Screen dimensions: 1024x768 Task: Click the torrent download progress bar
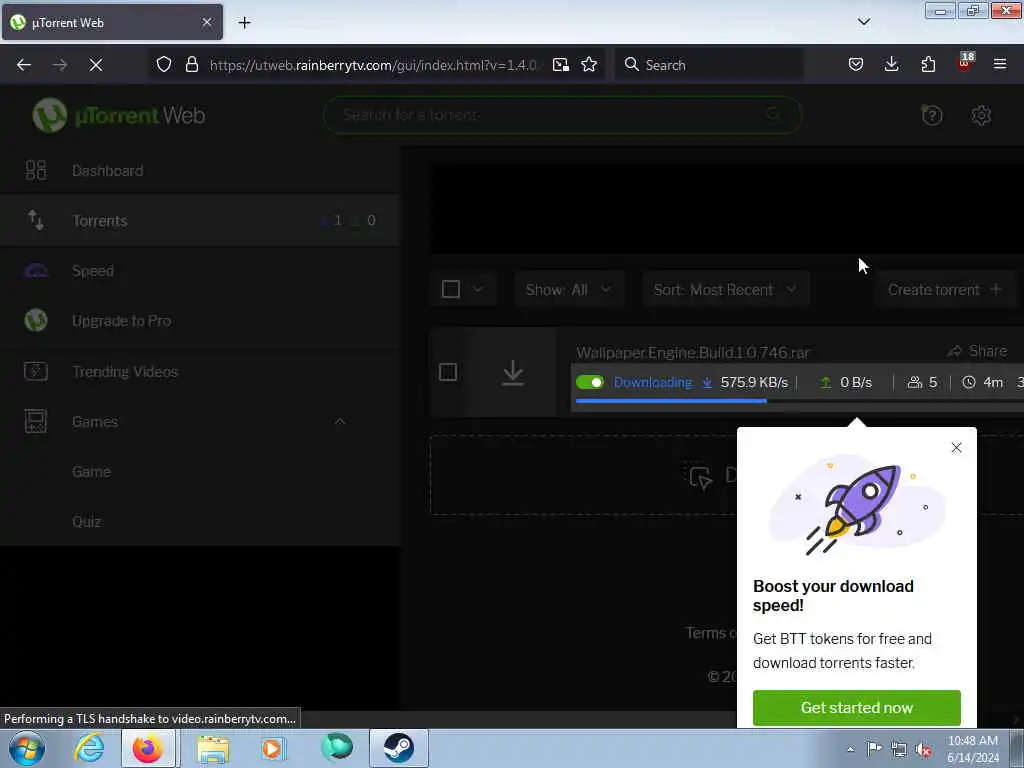pyautogui.click(x=799, y=401)
